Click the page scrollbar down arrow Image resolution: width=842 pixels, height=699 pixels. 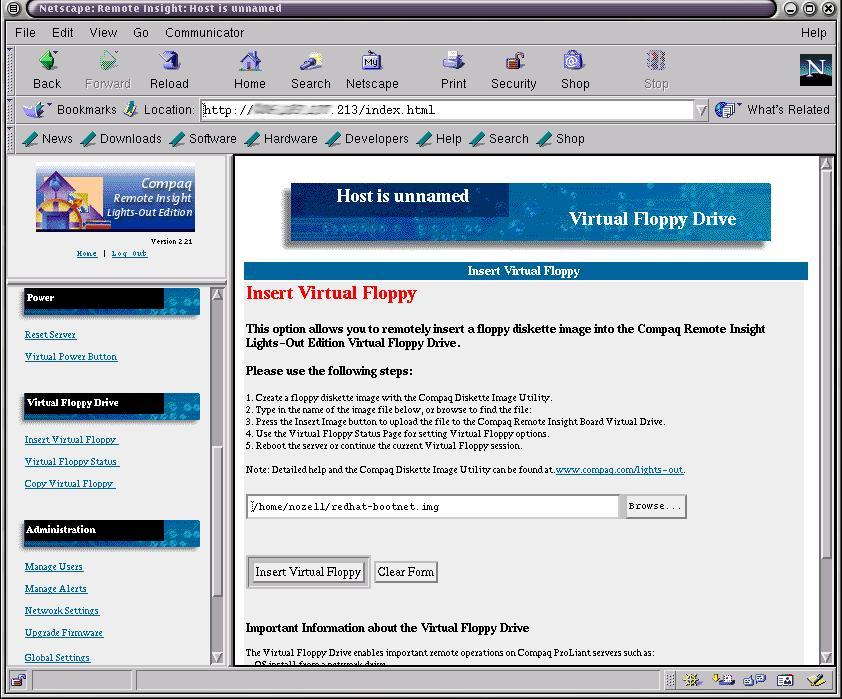[828, 657]
